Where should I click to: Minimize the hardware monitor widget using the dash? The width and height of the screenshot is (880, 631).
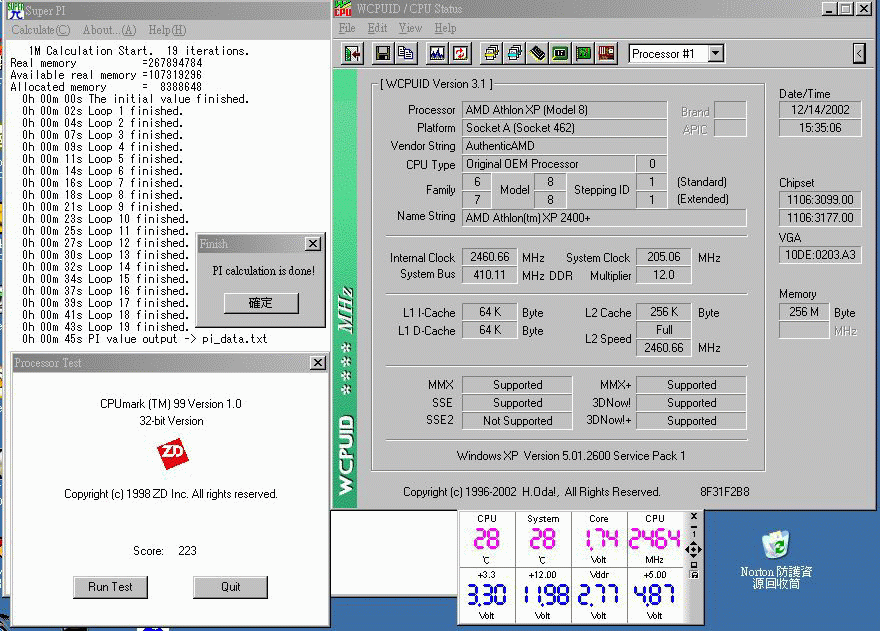(x=694, y=529)
